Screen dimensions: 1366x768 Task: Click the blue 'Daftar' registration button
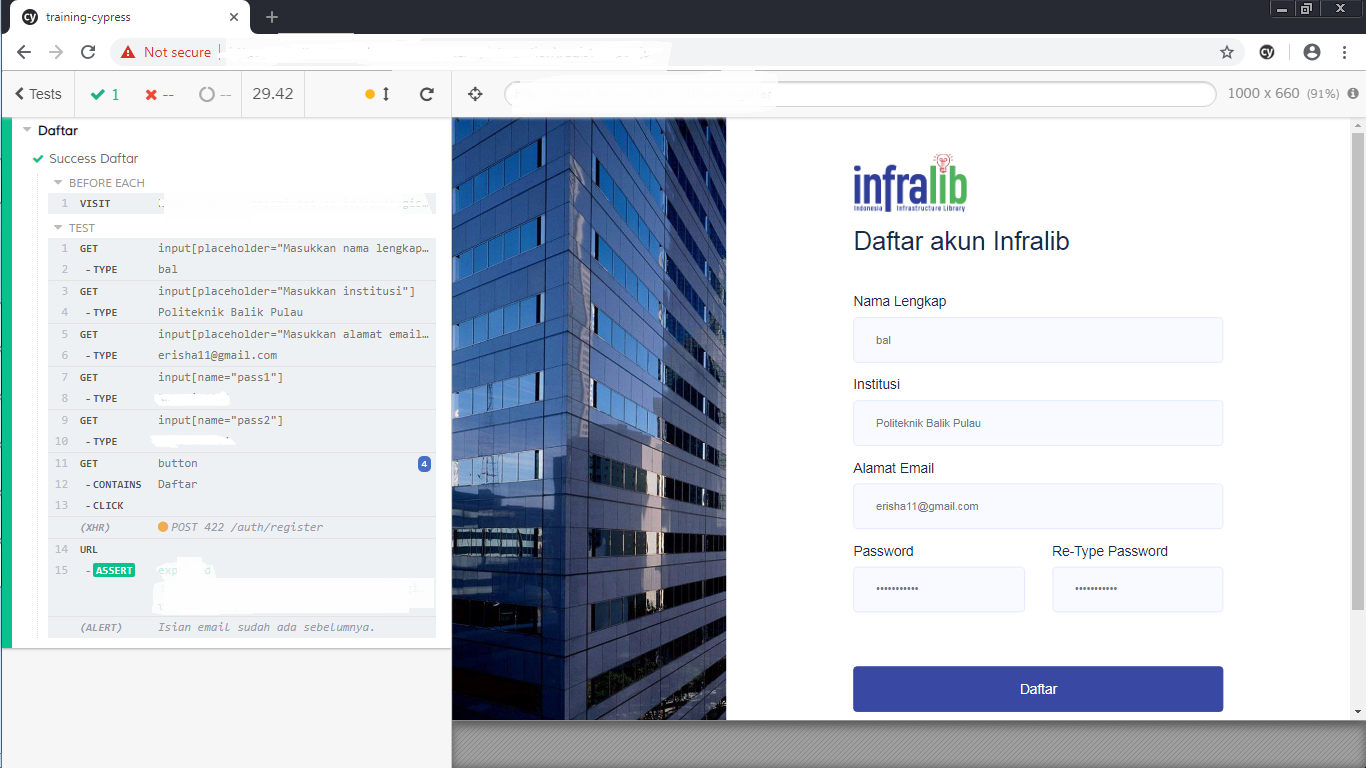[x=1037, y=689]
